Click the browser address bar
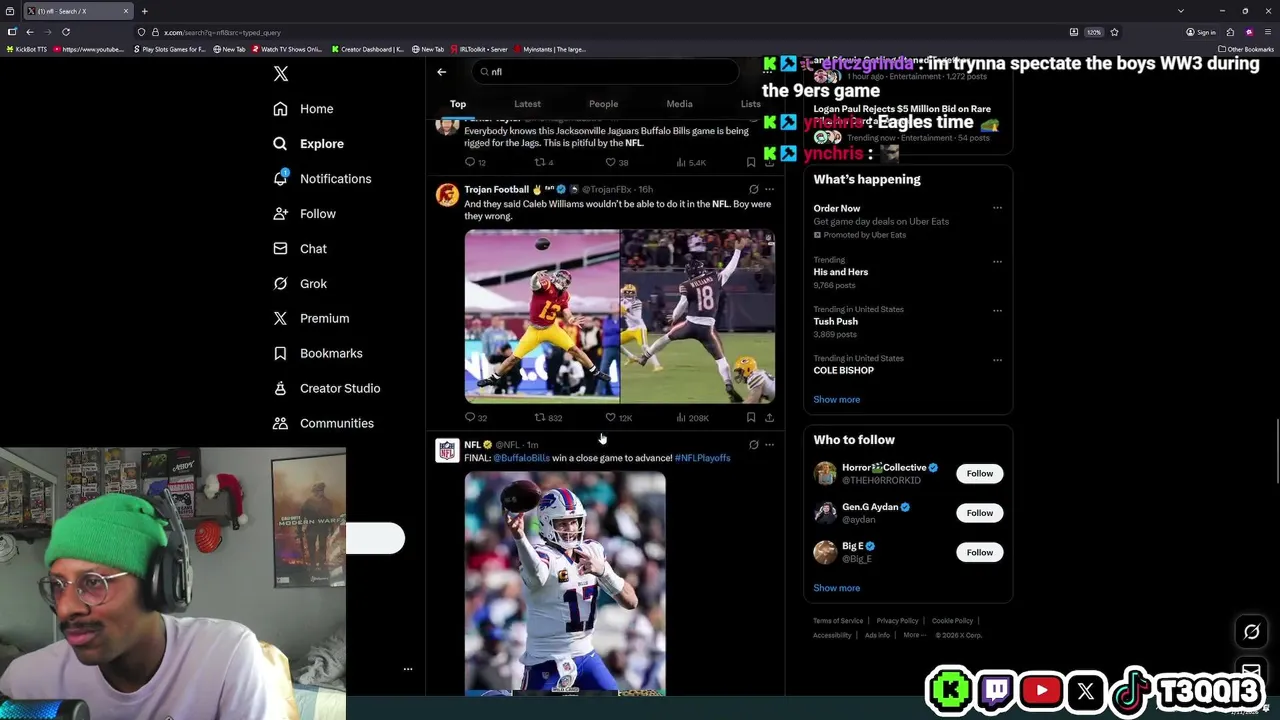1280x720 pixels. 600,32
